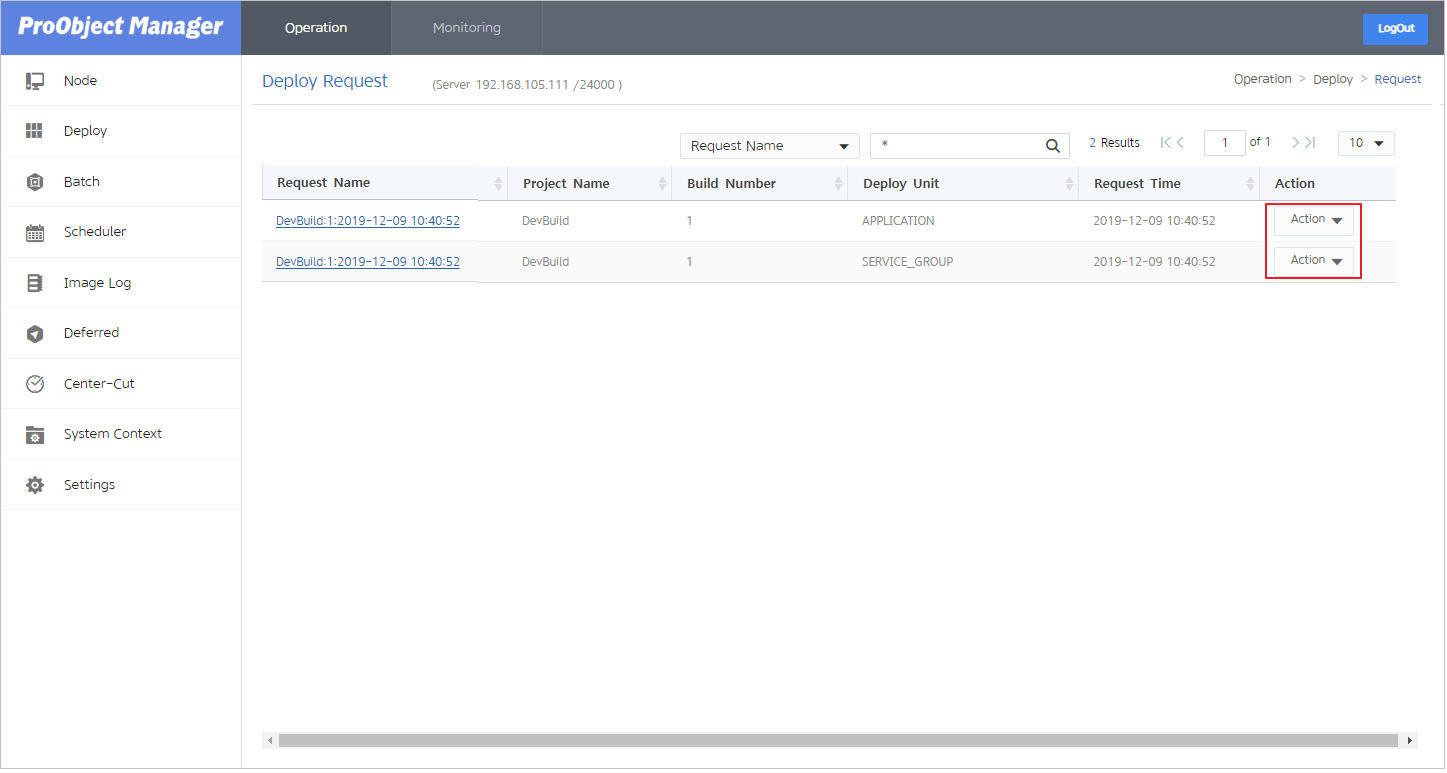Click the LogOut button

pyautogui.click(x=1395, y=29)
